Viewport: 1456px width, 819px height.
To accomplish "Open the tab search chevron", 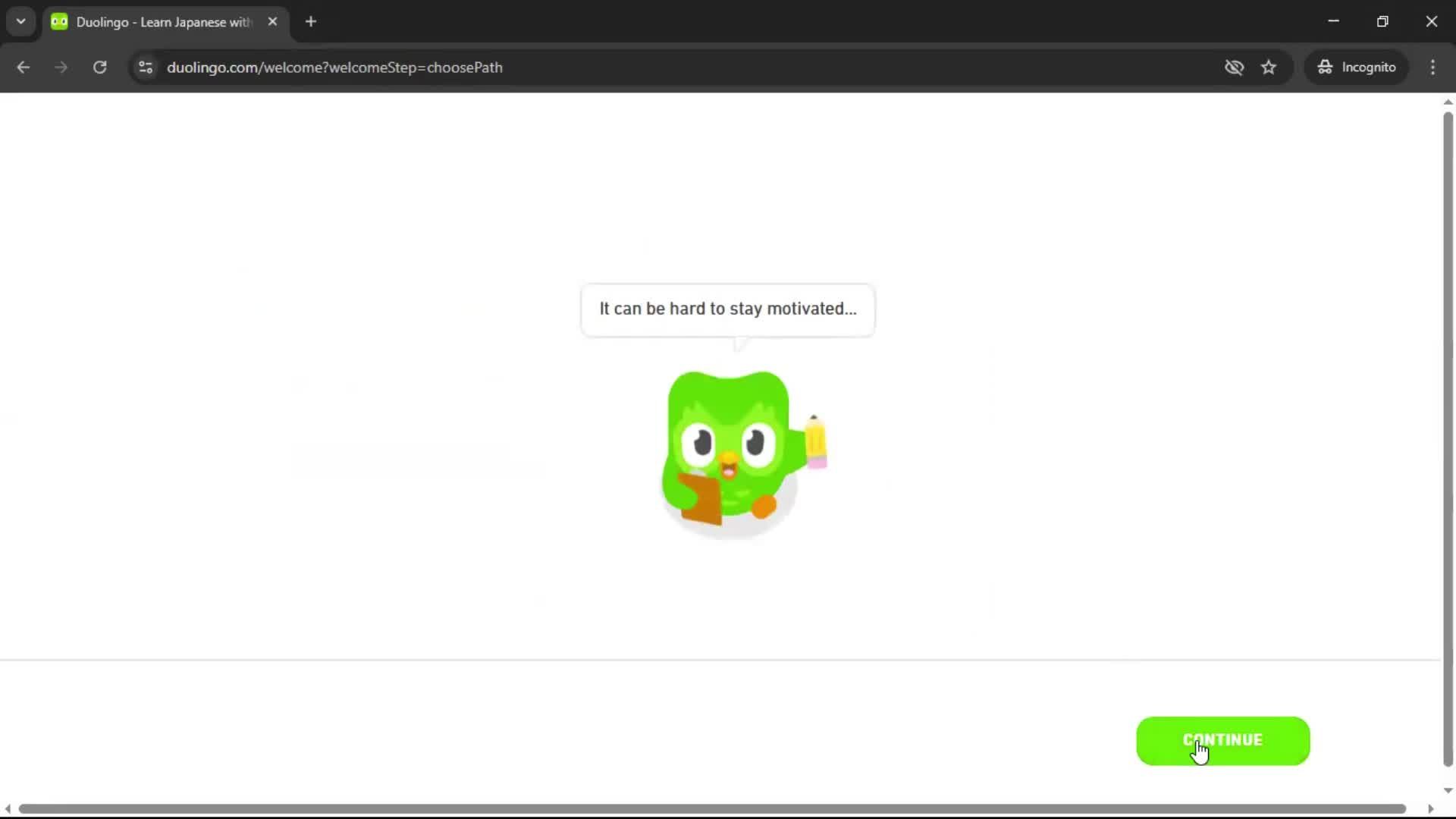I will [20, 21].
